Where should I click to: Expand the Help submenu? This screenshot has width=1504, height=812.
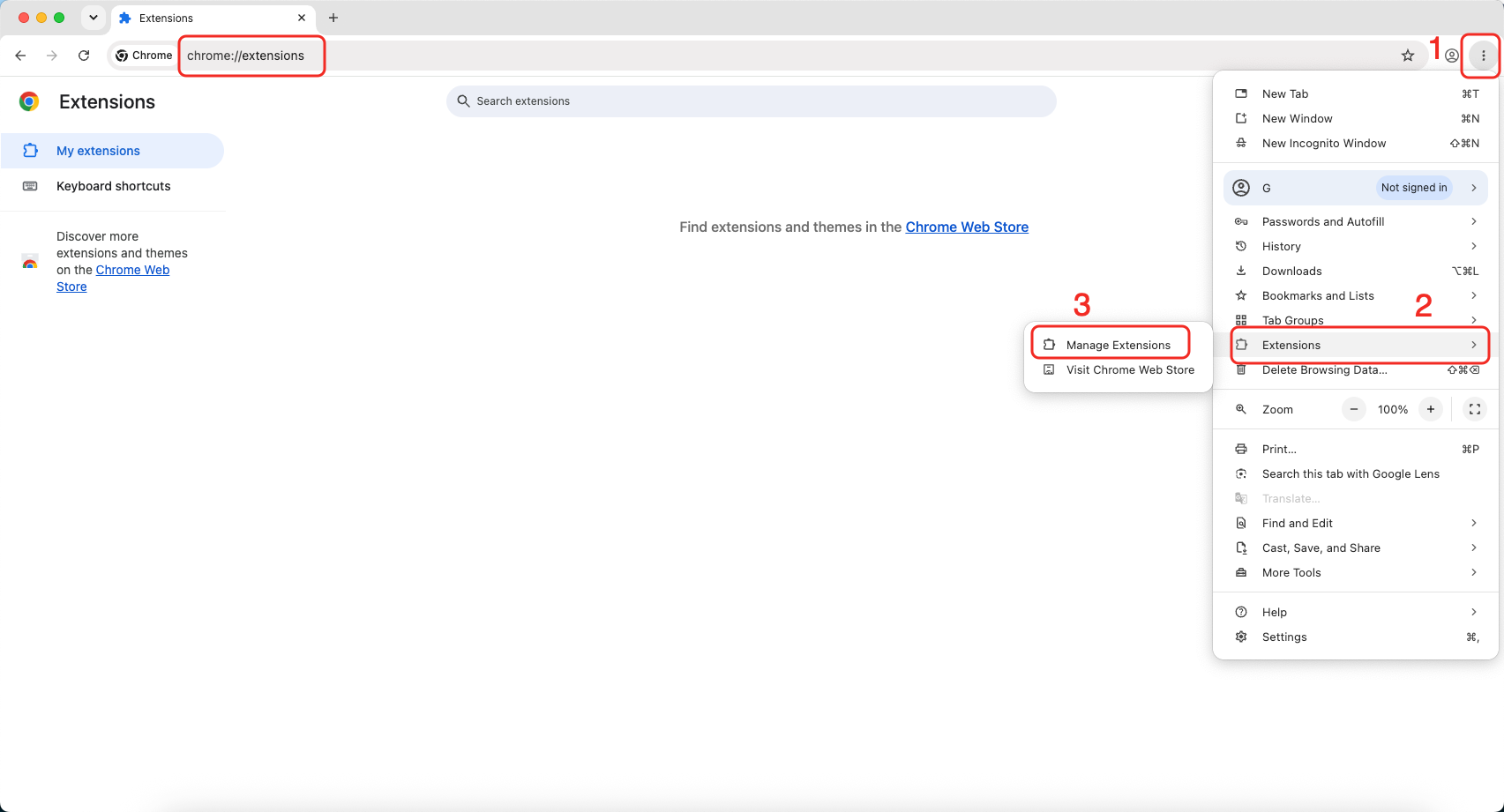[1356, 612]
